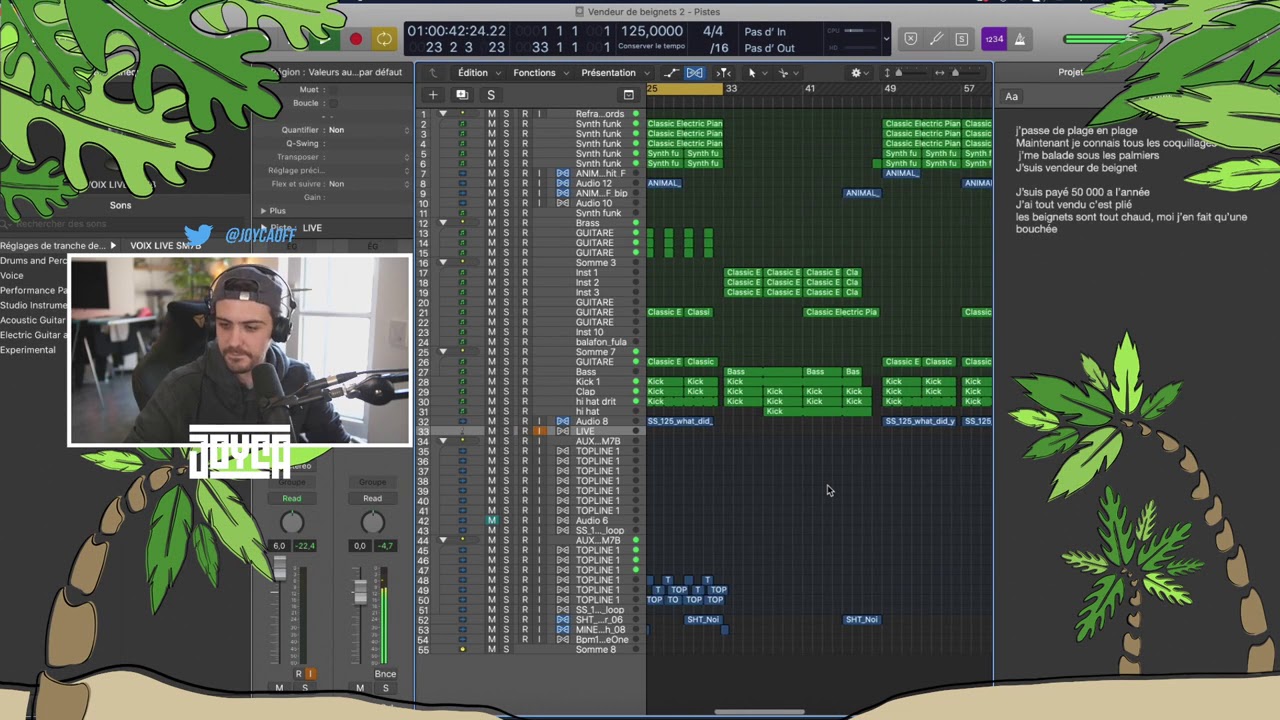Click the automation curve view icon
The width and height of the screenshot is (1280, 720).
670,73
